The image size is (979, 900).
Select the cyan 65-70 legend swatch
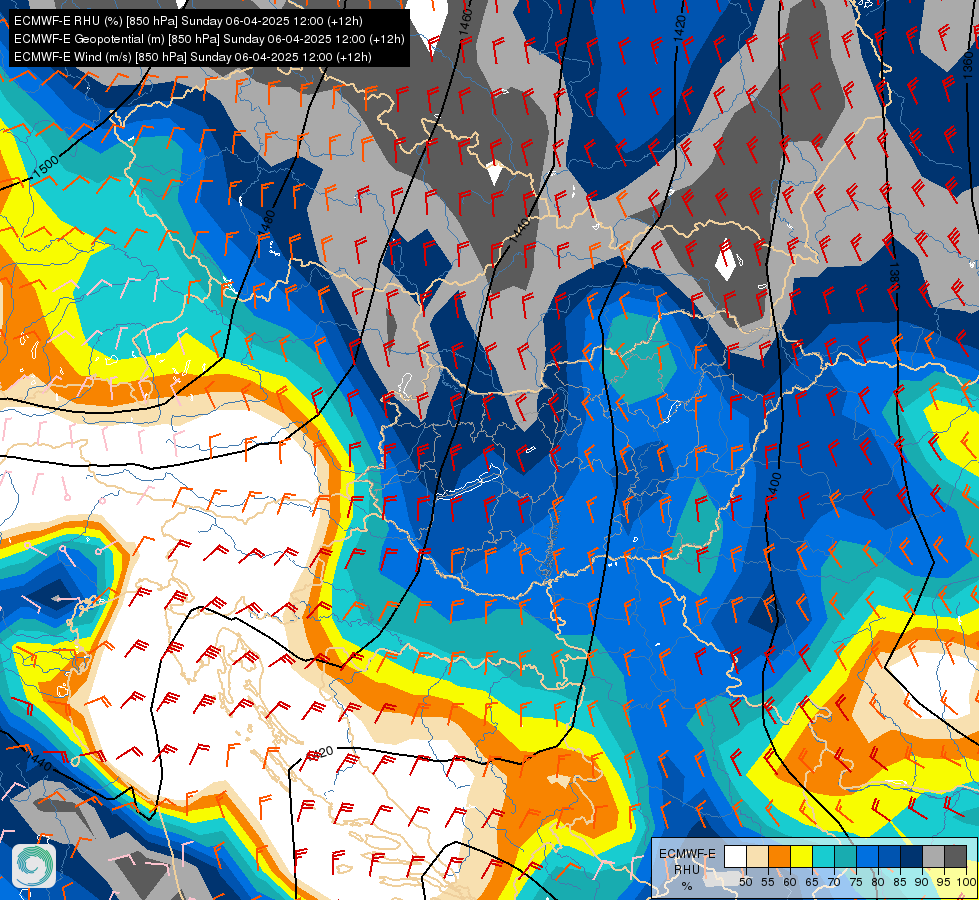(824, 856)
